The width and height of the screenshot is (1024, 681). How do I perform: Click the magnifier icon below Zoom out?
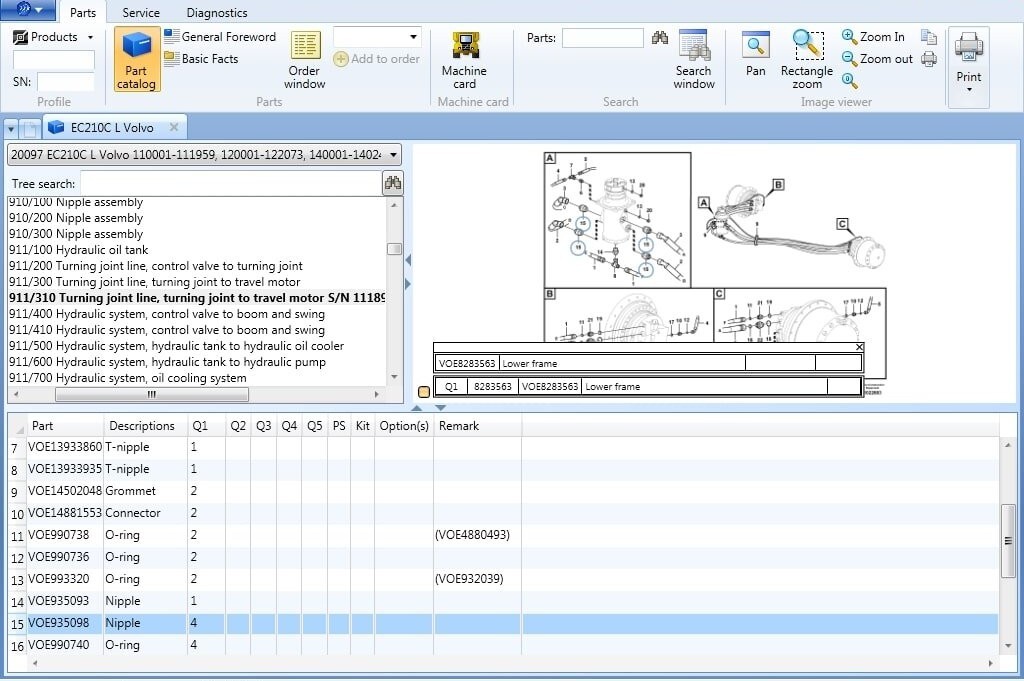point(850,81)
